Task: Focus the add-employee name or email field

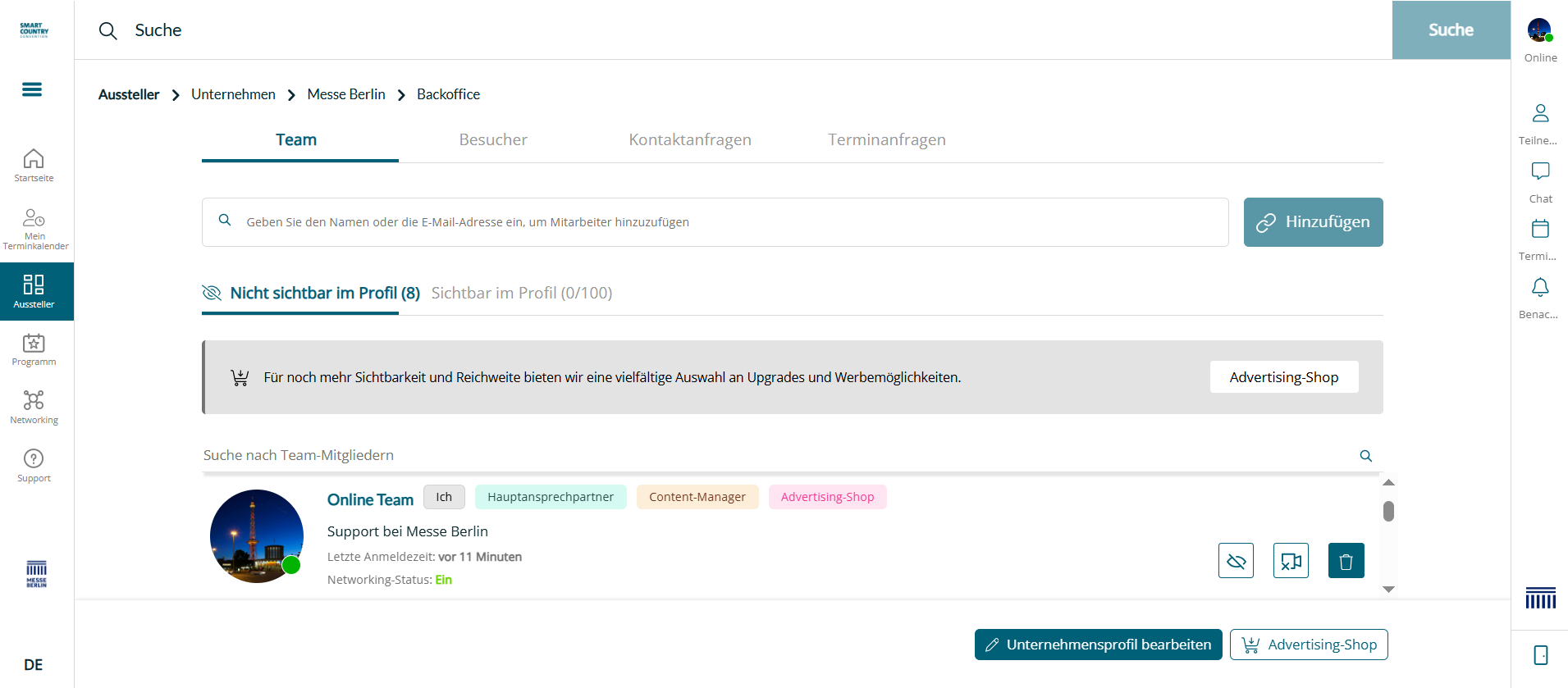Action: (715, 222)
